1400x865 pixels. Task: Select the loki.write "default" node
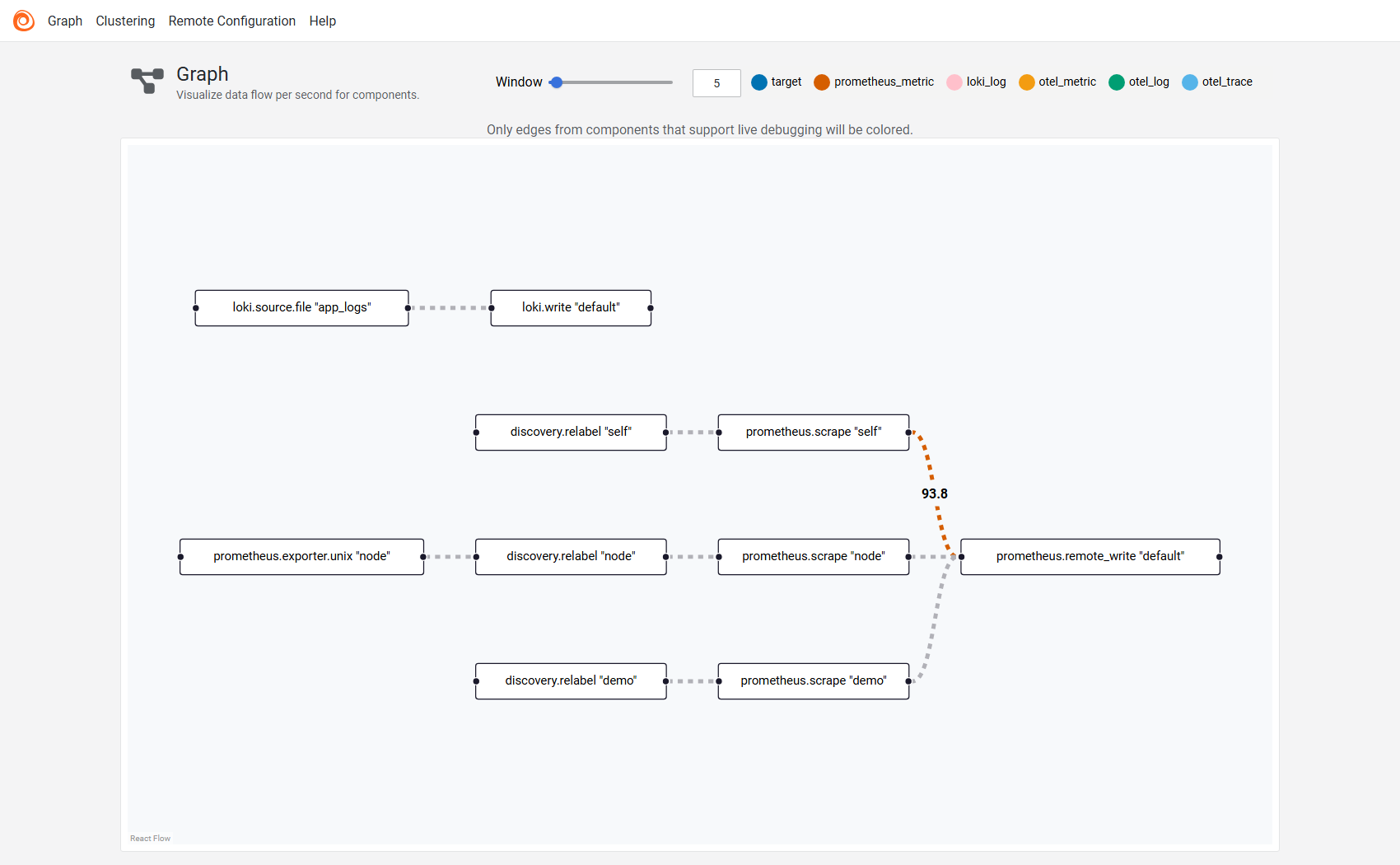pyautogui.click(x=571, y=308)
